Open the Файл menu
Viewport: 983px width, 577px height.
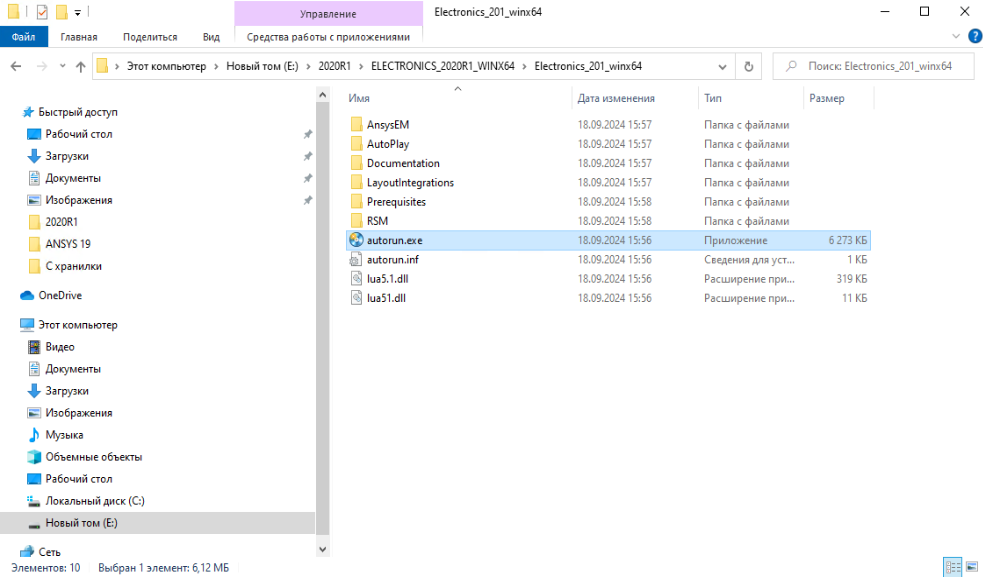[x=23, y=37]
